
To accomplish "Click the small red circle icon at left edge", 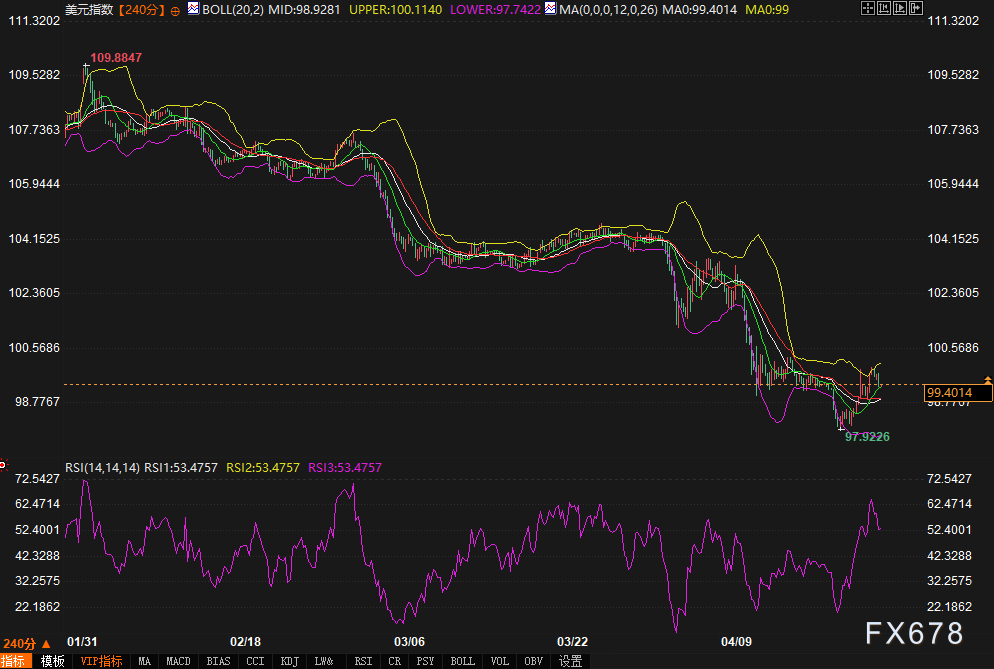I will coord(3,464).
